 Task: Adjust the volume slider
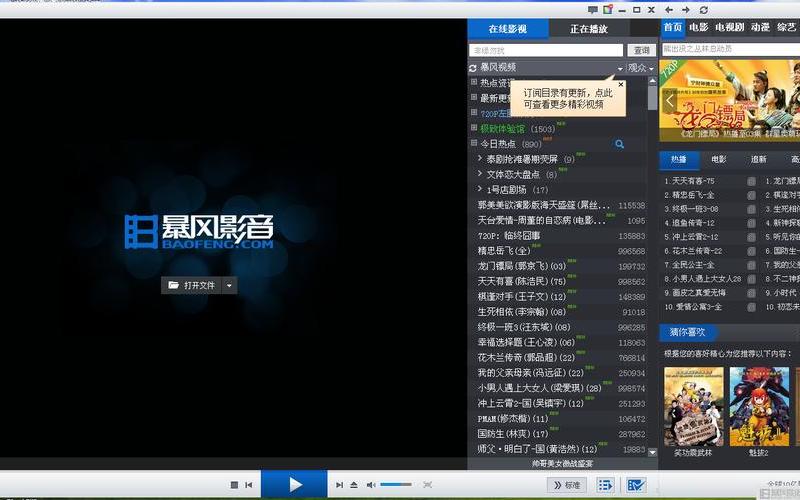click(396, 485)
